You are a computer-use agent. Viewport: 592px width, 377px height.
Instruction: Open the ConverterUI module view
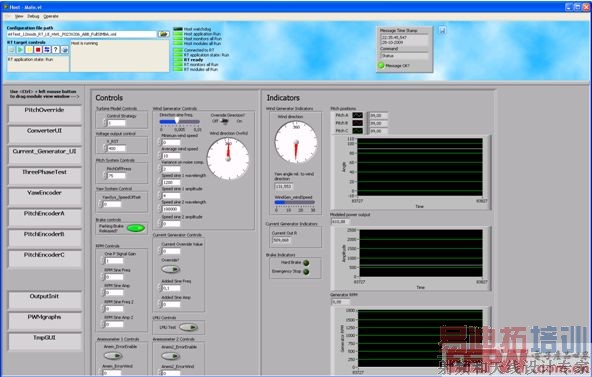click(x=45, y=134)
